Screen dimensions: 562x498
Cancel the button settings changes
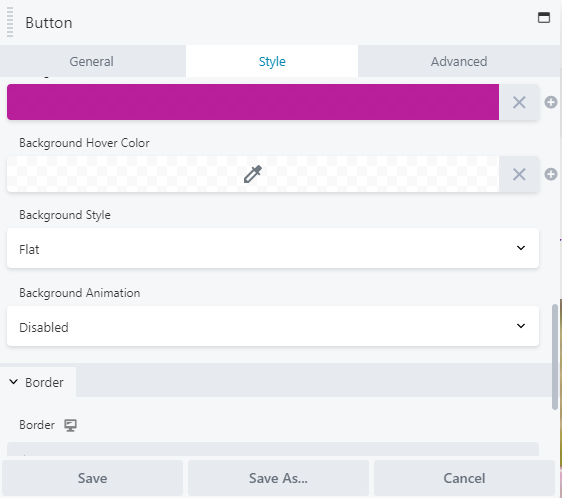[x=465, y=478]
